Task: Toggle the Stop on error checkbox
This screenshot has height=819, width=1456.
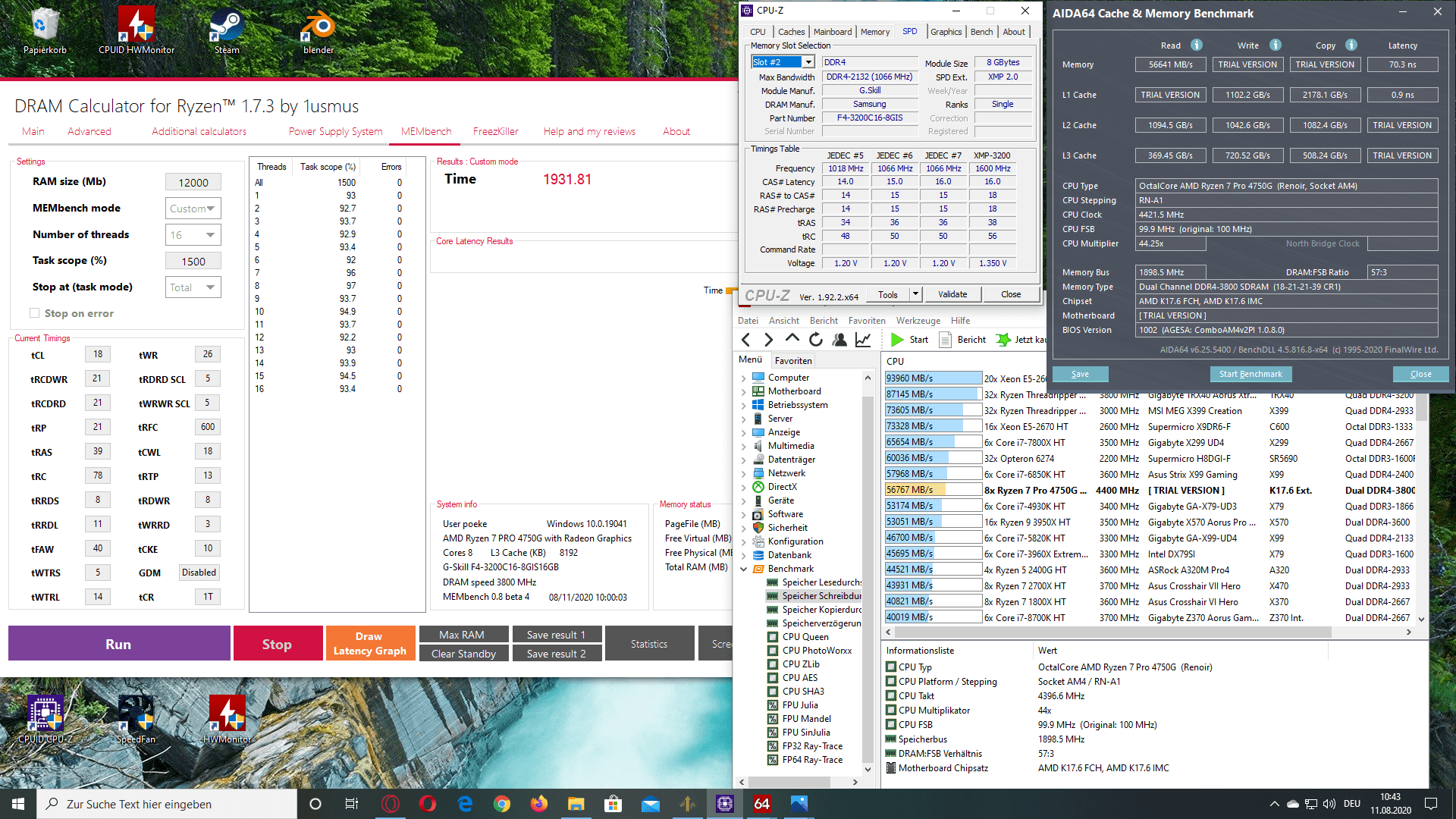Action: pos(34,313)
